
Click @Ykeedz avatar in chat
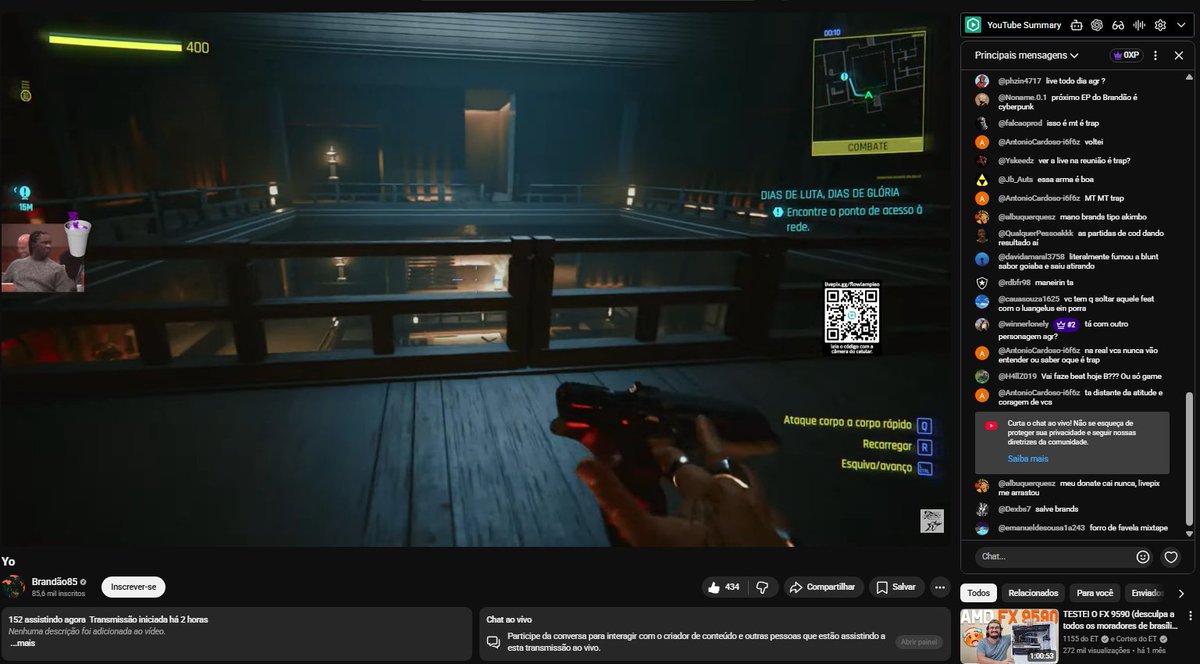point(982,160)
